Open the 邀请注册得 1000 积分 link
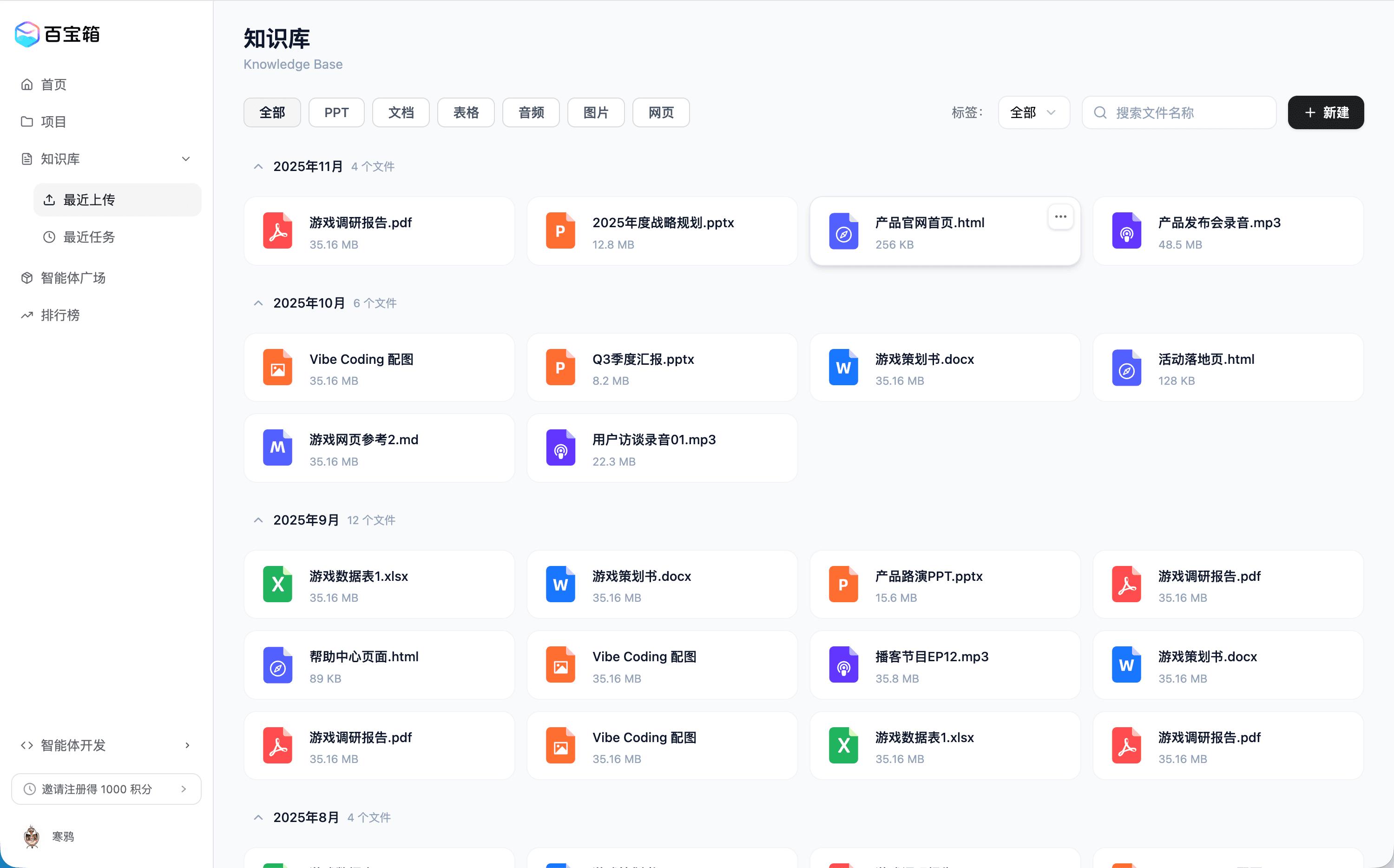Viewport: 1394px width, 868px height. click(x=106, y=789)
